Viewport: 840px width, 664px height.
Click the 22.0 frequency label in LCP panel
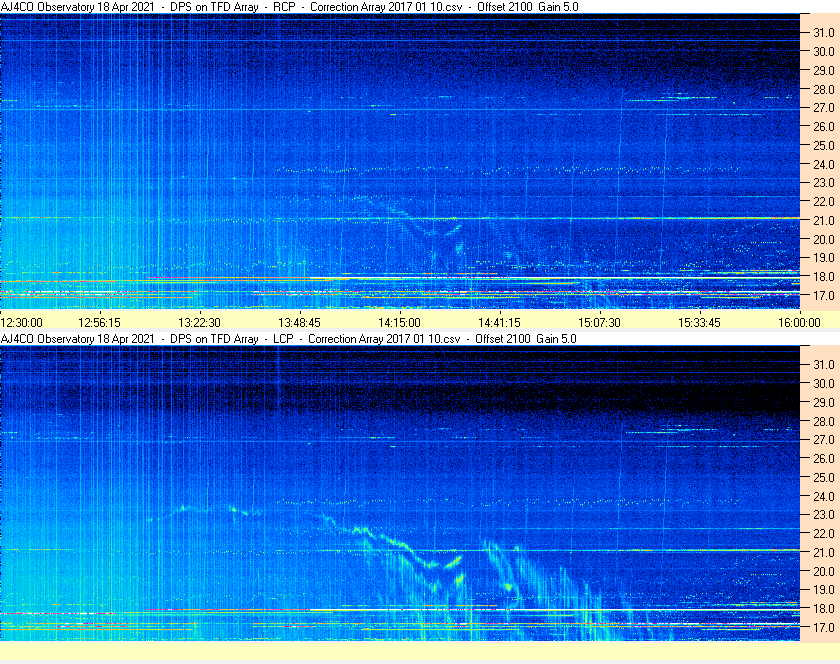point(824,533)
